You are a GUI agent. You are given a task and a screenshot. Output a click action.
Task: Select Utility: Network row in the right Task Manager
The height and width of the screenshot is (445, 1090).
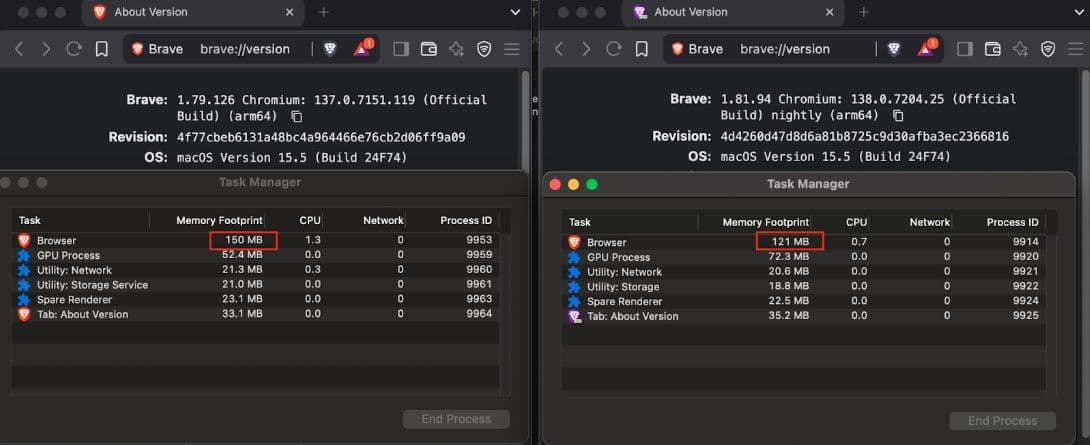pos(804,272)
